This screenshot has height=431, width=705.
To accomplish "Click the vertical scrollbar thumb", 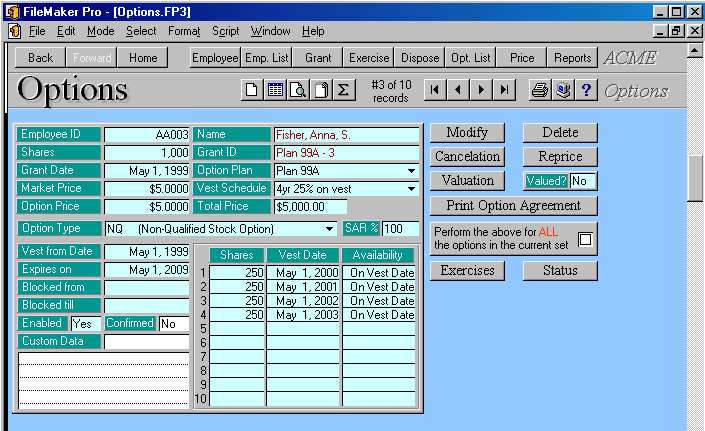I will coord(696,178).
